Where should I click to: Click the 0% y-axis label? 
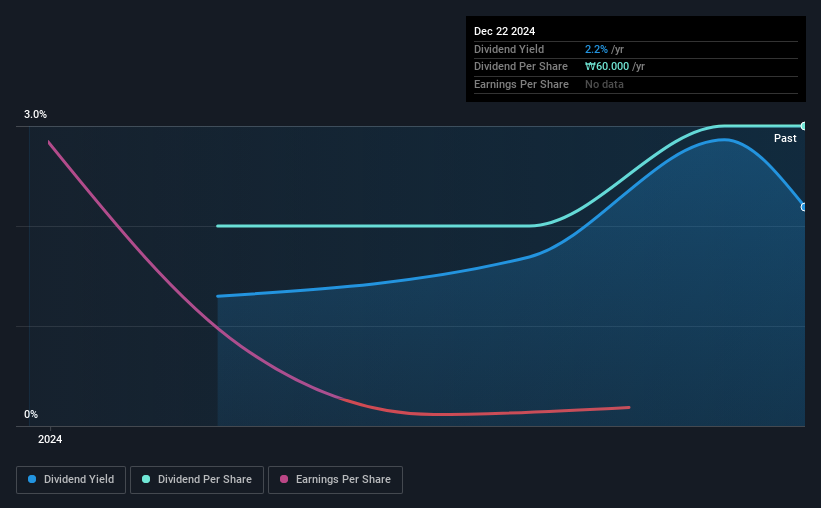(x=31, y=415)
